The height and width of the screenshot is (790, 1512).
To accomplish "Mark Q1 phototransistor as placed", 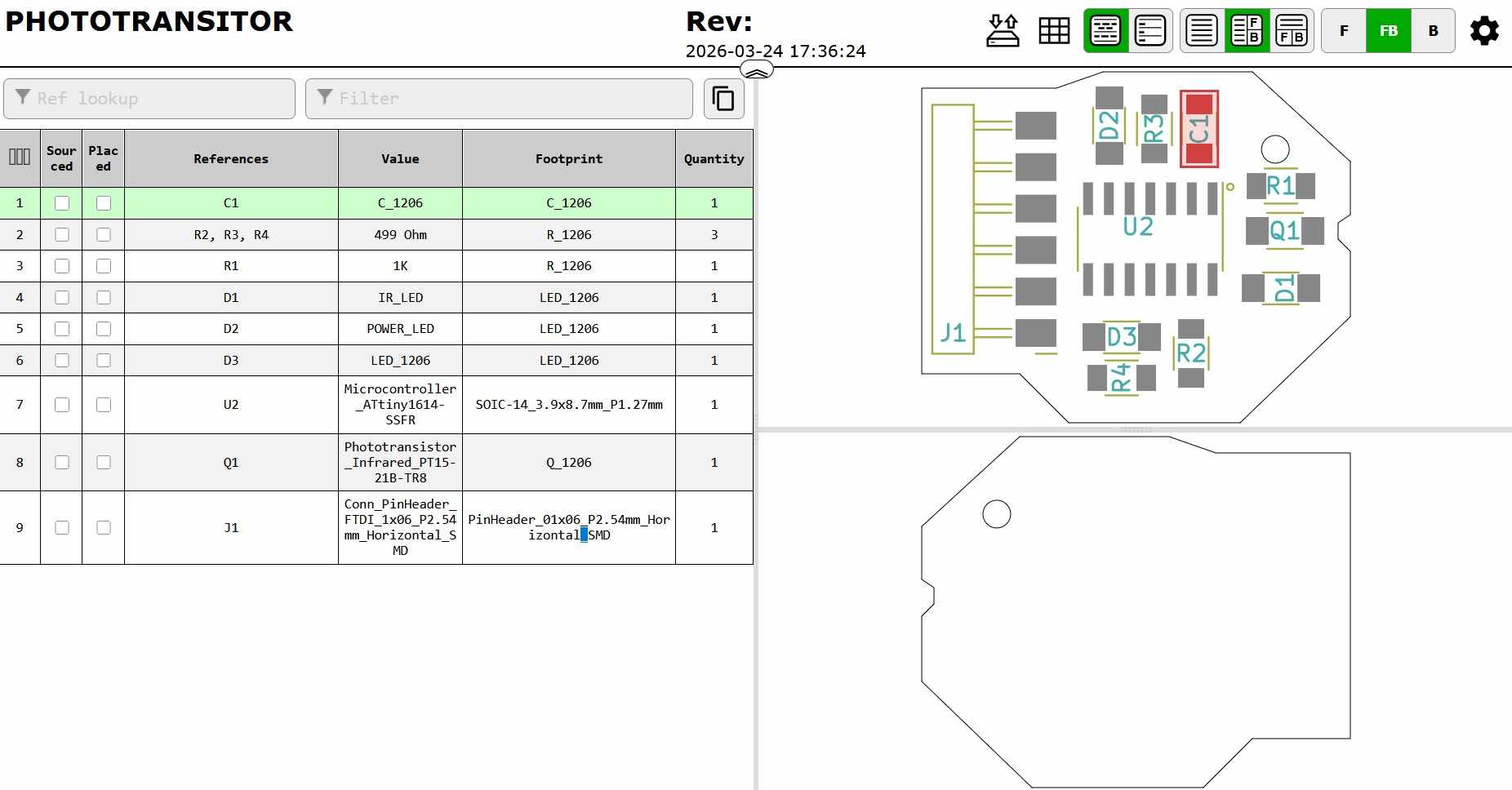I will [x=104, y=463].
